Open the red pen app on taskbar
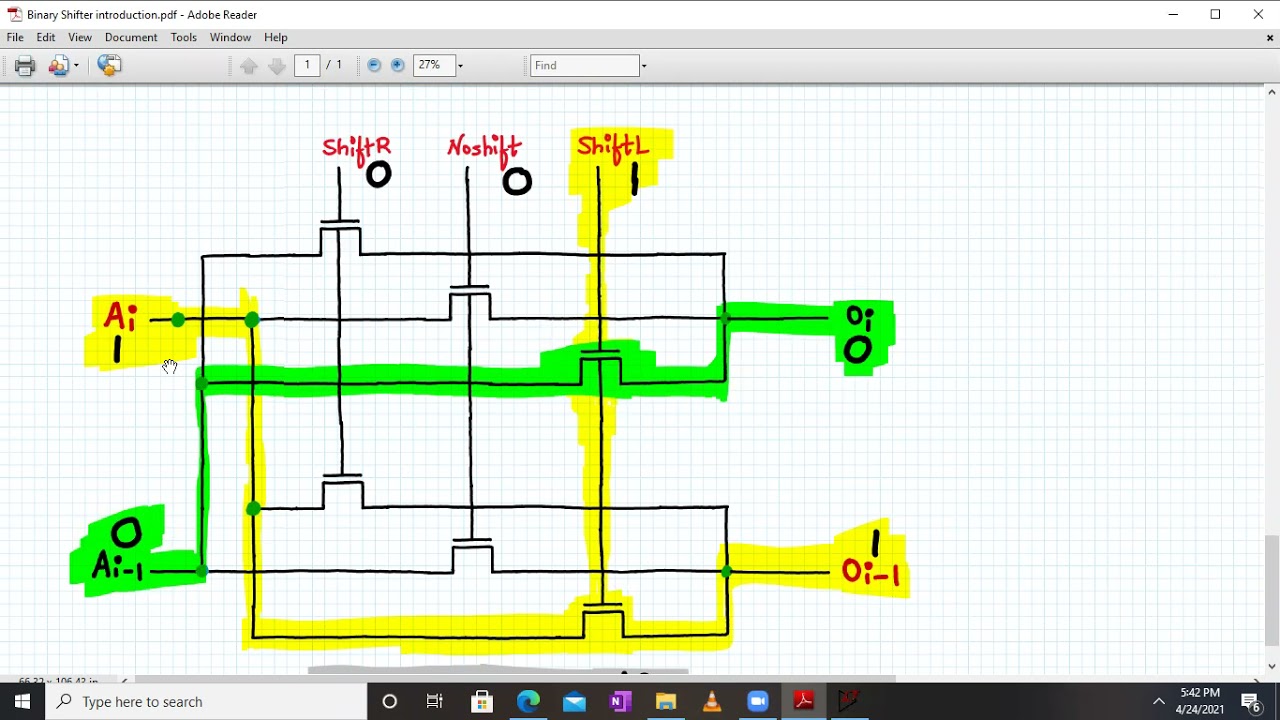This screenshot has height=720, width=1280. tap(849, 701)
